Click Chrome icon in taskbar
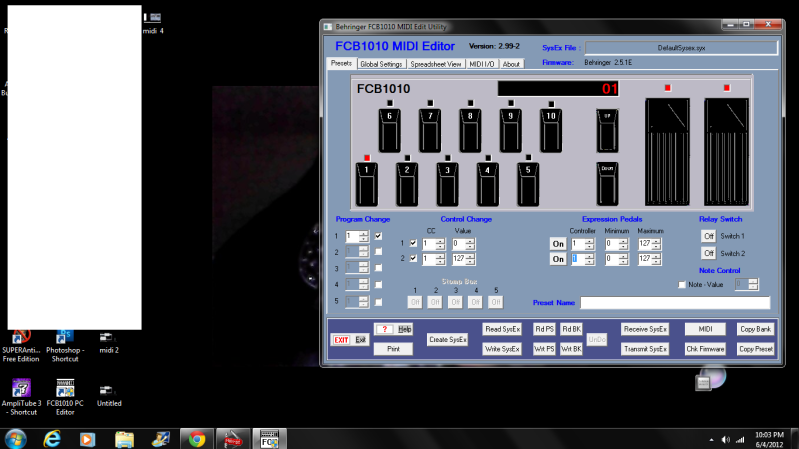The height and width of the screenshot is (449, 799). tap(197, 438)
